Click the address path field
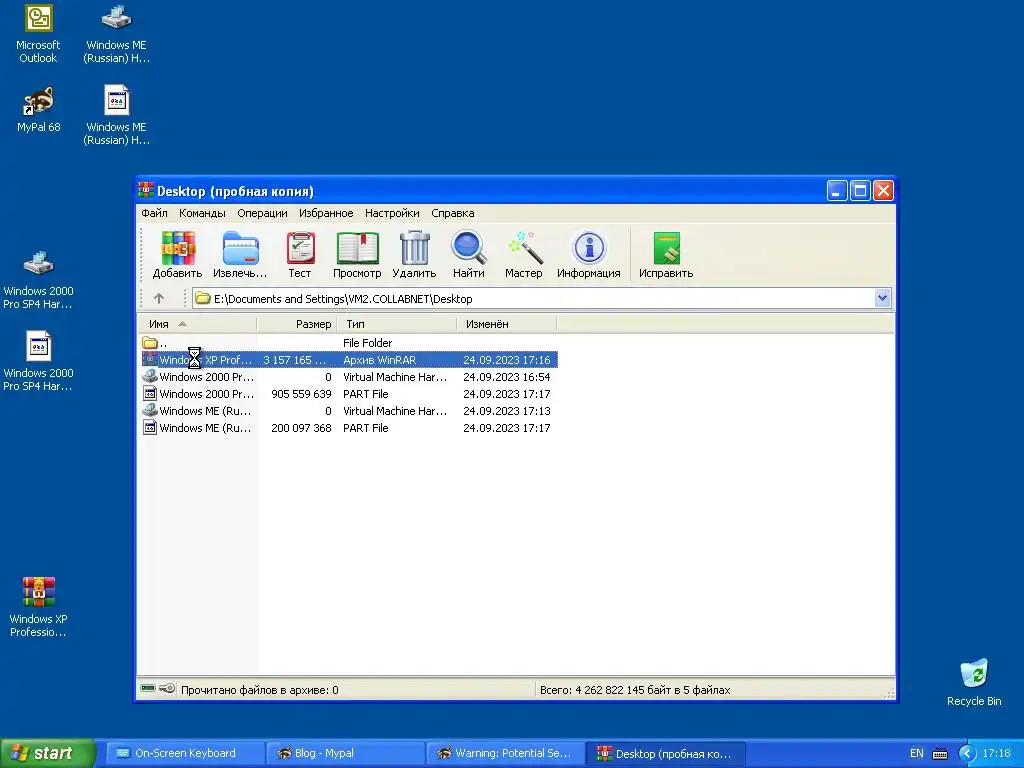 click(x=542, y=298)
